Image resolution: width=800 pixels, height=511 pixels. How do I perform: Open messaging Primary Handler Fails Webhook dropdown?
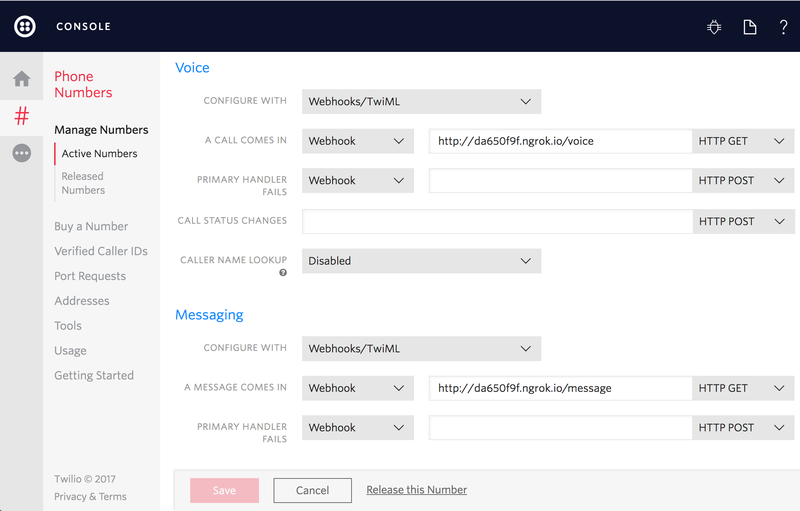(x=358, y=427)
